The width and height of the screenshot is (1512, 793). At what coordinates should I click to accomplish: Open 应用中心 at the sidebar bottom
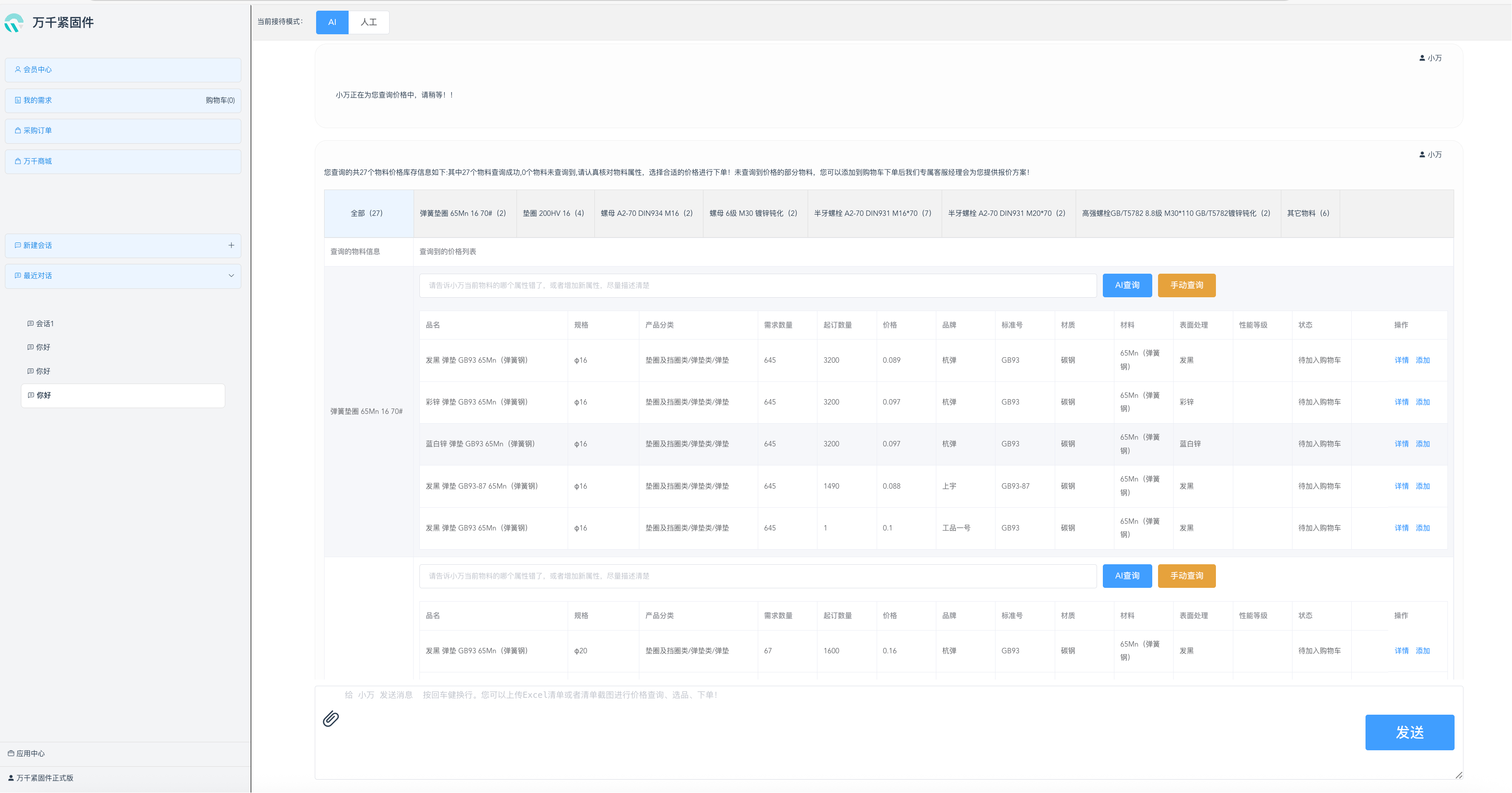point(30,753)
